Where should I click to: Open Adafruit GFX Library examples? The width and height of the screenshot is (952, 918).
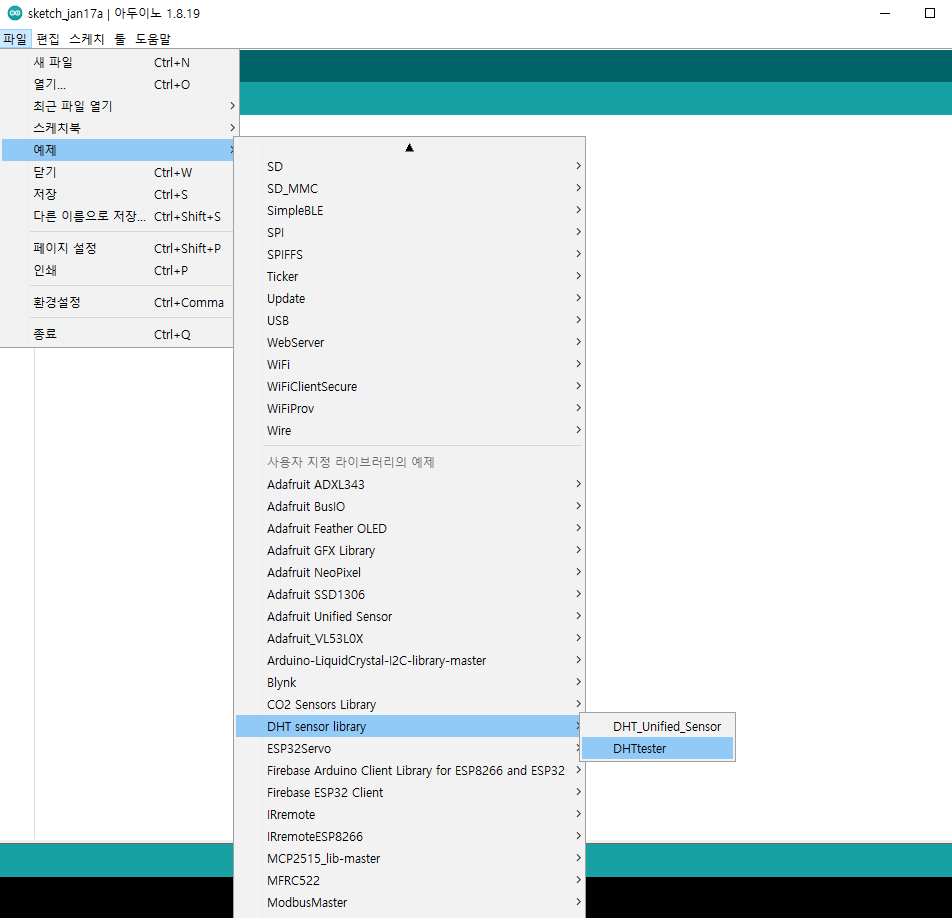[410, 550]
